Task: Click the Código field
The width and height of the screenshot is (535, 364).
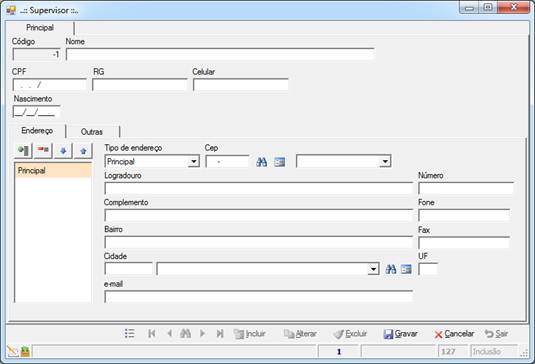Action: (36, 55)
